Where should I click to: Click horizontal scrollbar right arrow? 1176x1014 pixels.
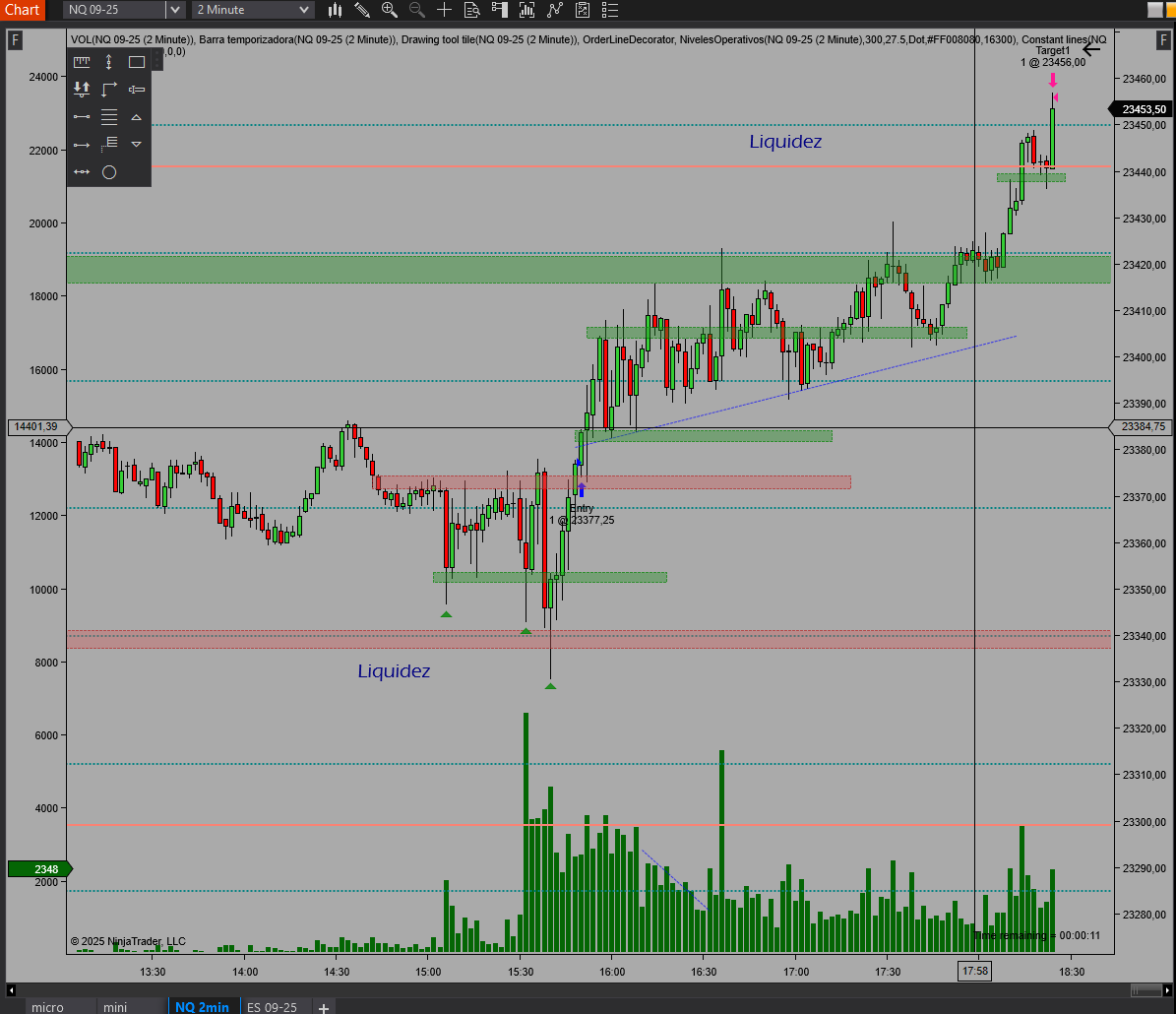coord(1167,990)
